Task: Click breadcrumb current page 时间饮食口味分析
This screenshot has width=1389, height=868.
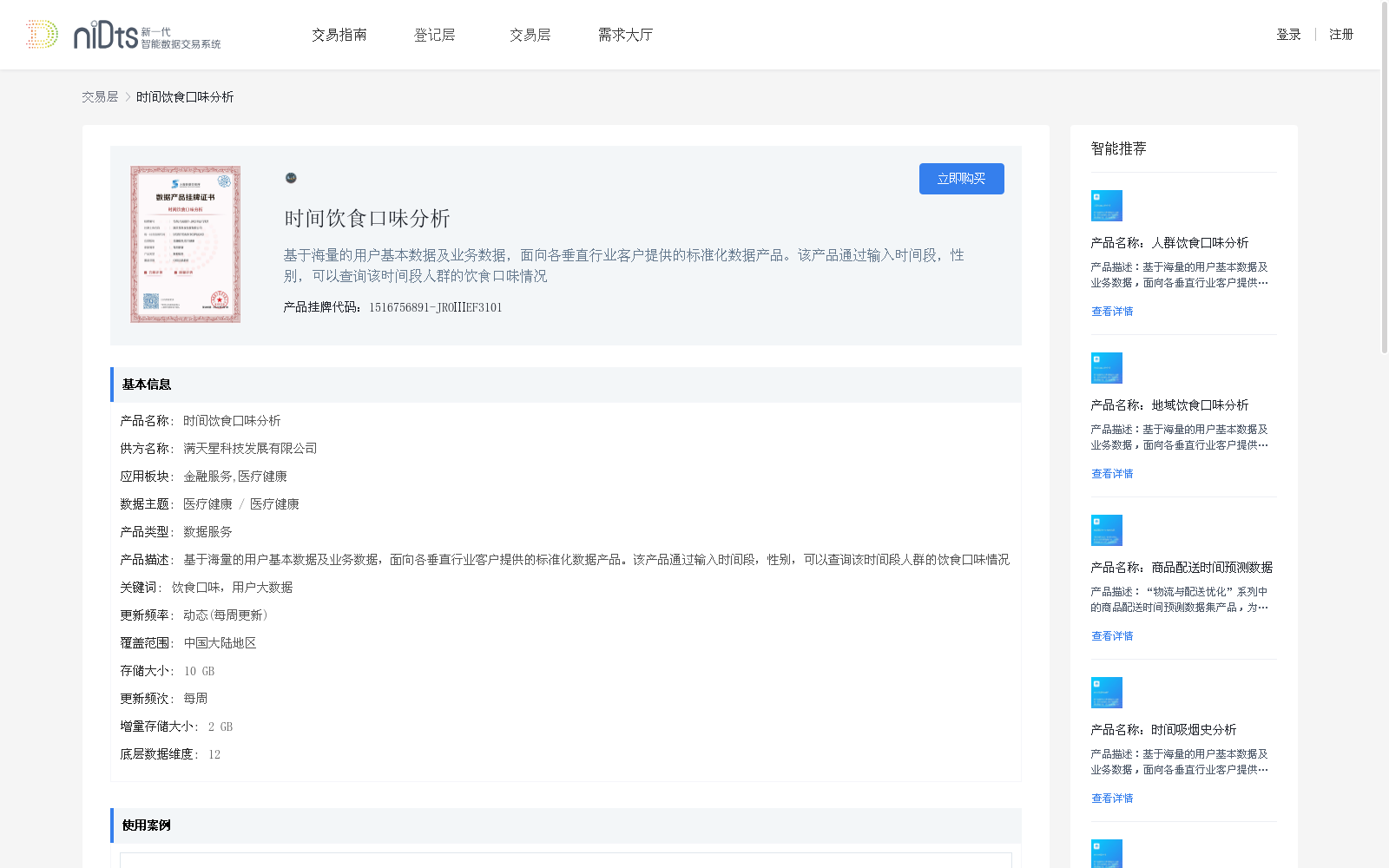Action: (x=185, y=97)
